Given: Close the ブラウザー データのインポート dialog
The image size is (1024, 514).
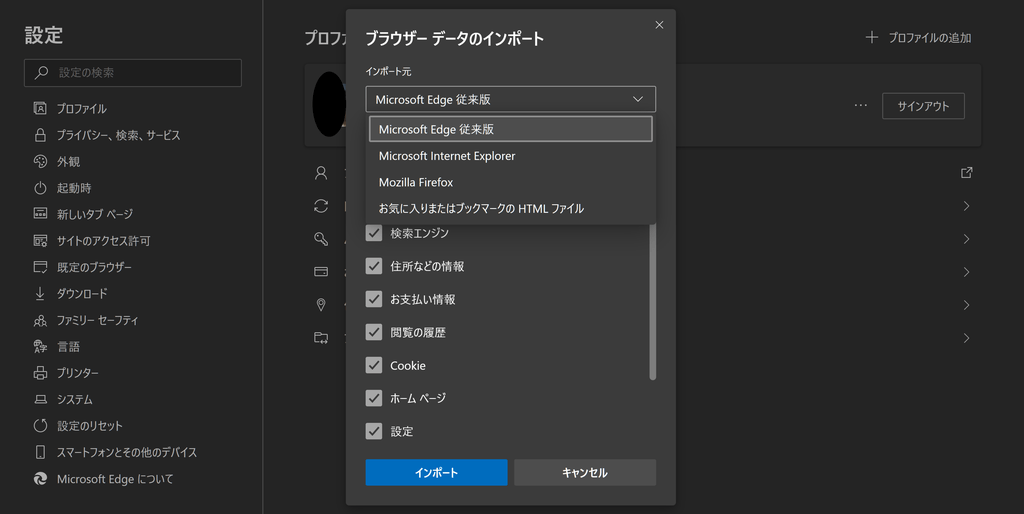Looking at the screenshot, I should pos(659,25).
